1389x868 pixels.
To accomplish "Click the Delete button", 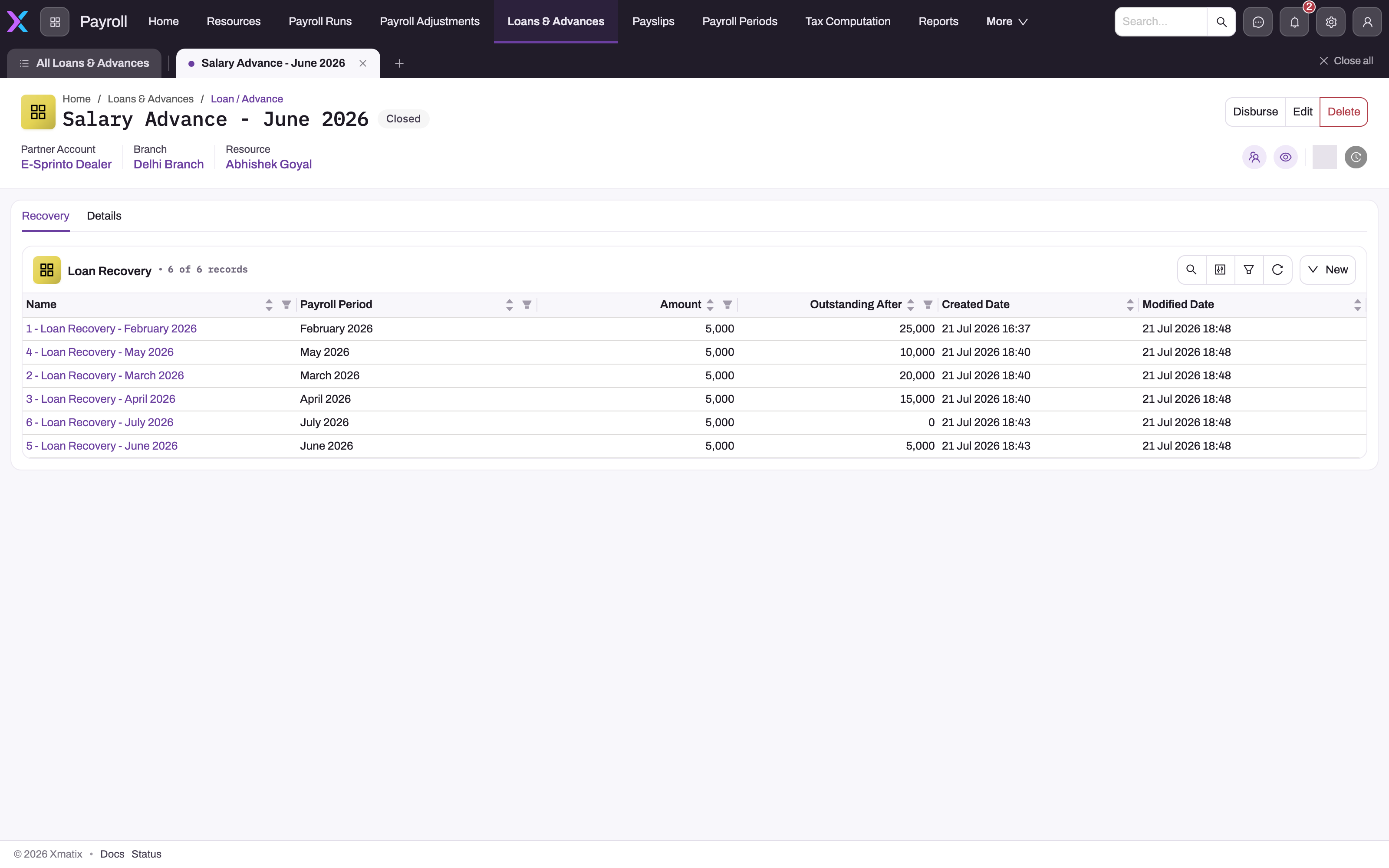I will tap(1344, 112).
